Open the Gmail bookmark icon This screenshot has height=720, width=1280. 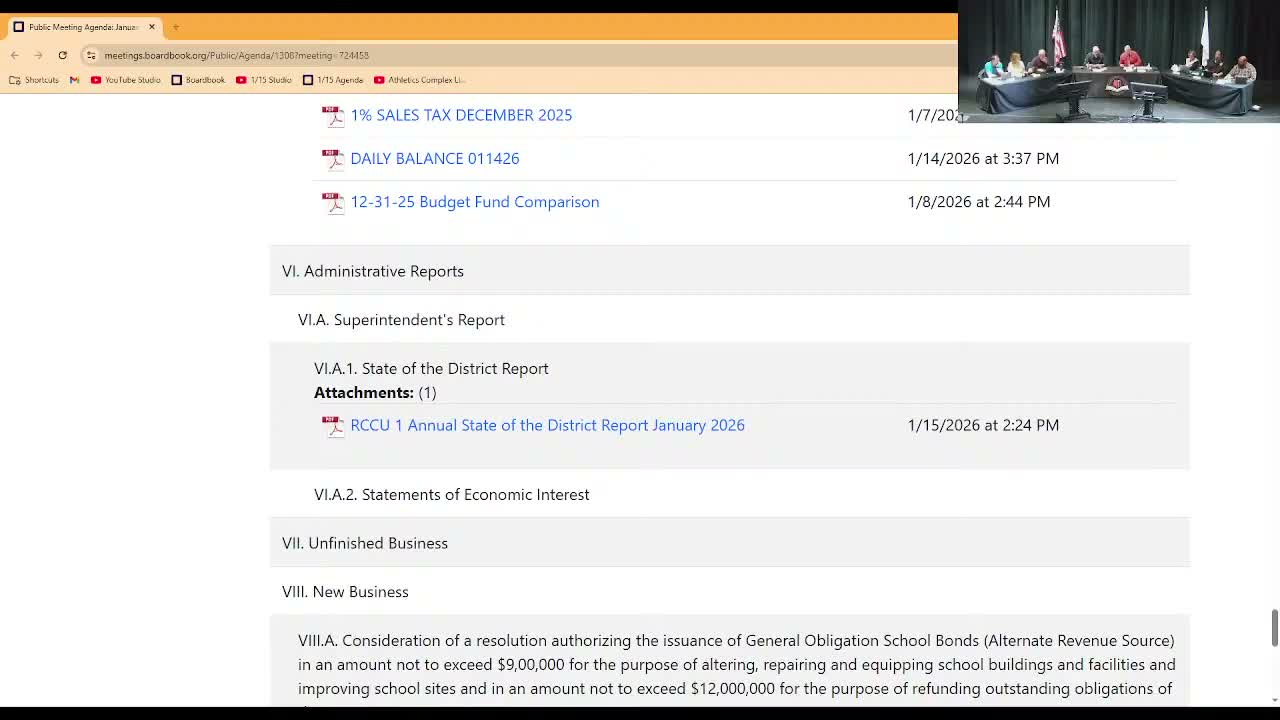coord(74,80)
